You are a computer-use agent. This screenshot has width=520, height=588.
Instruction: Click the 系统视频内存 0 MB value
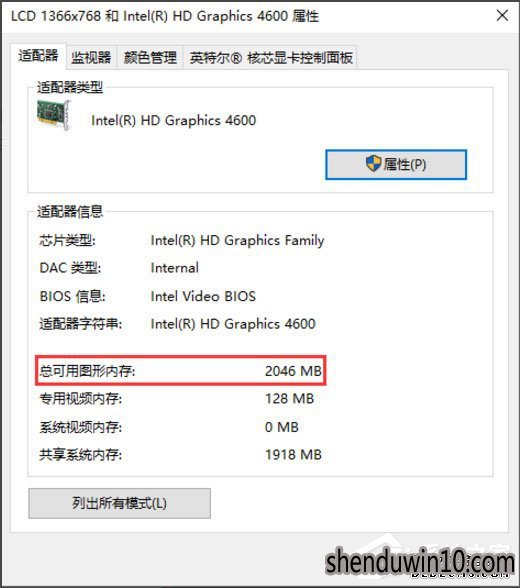282,427
